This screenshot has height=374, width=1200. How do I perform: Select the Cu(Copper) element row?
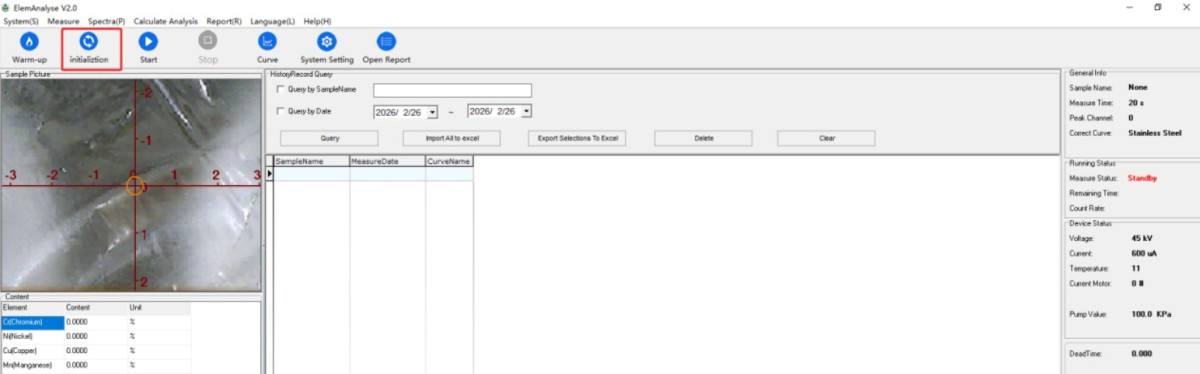pos(95,351)
